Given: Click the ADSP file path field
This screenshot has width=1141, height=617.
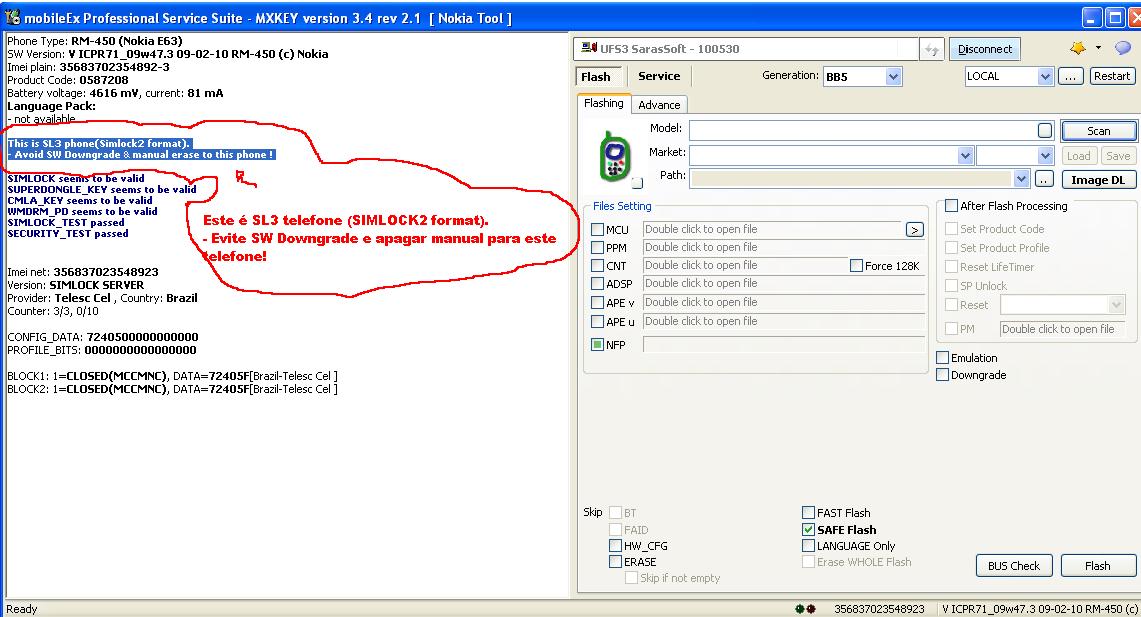Looking at the screenshot, I should [784, 284].
